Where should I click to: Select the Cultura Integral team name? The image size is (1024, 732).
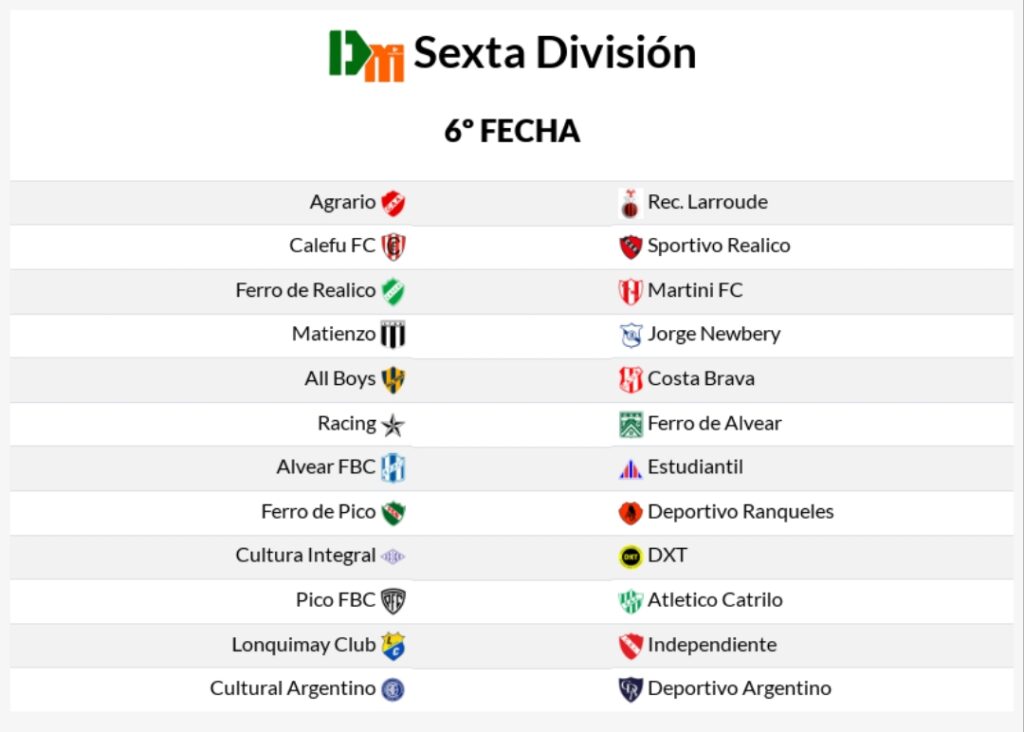point(306,555)
